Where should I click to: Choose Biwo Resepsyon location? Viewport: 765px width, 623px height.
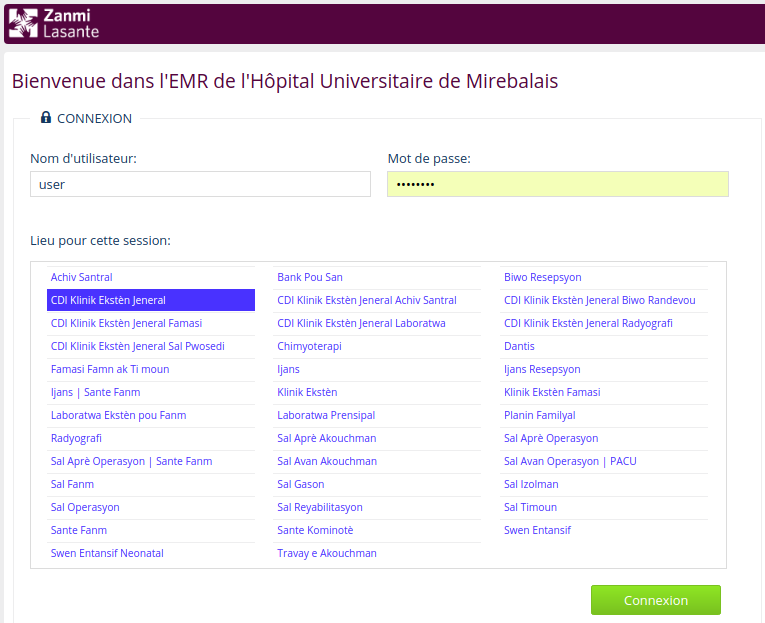[604, 277]
